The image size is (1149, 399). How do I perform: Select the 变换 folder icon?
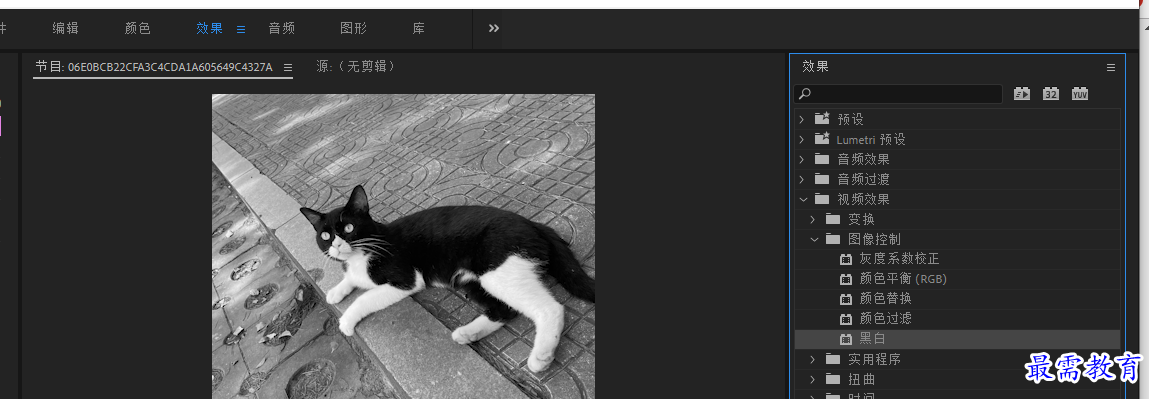click(832, 219)
